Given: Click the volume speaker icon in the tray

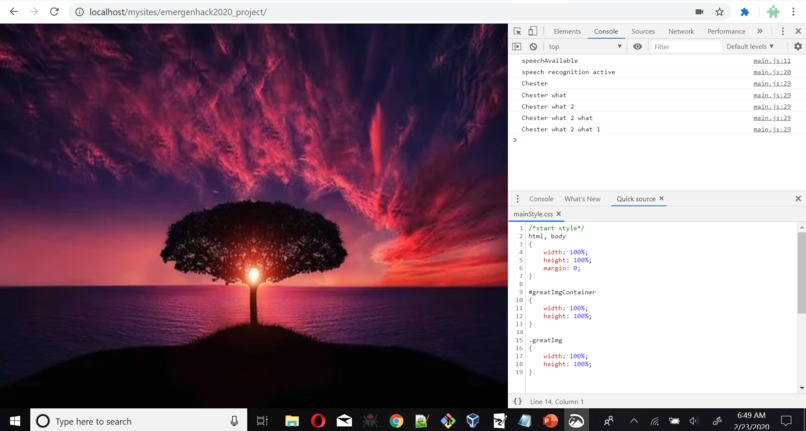Looking at the screenshot, I should click(694, 421).
